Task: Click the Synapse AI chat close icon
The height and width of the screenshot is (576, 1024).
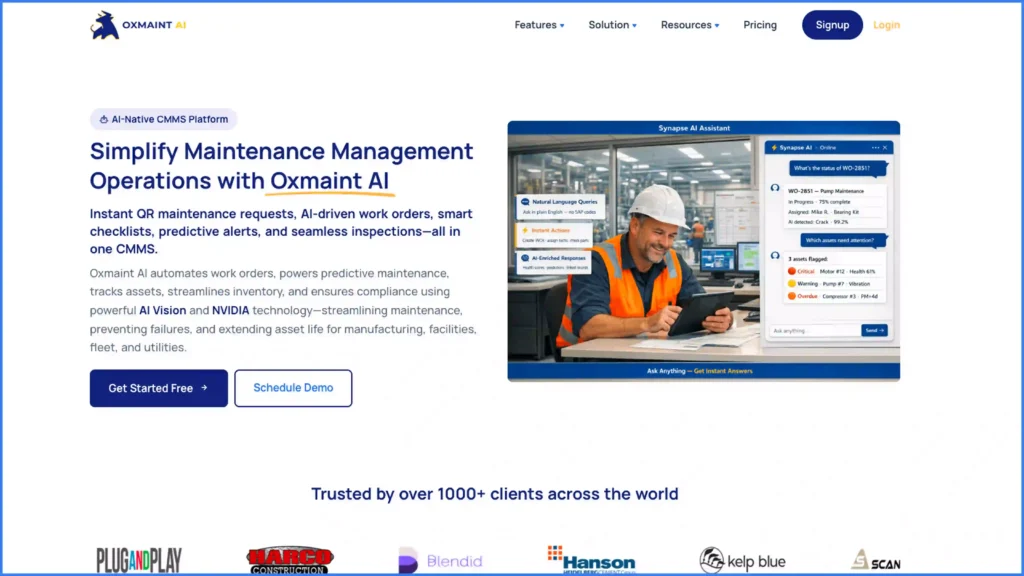Action: tap(885, 148)
